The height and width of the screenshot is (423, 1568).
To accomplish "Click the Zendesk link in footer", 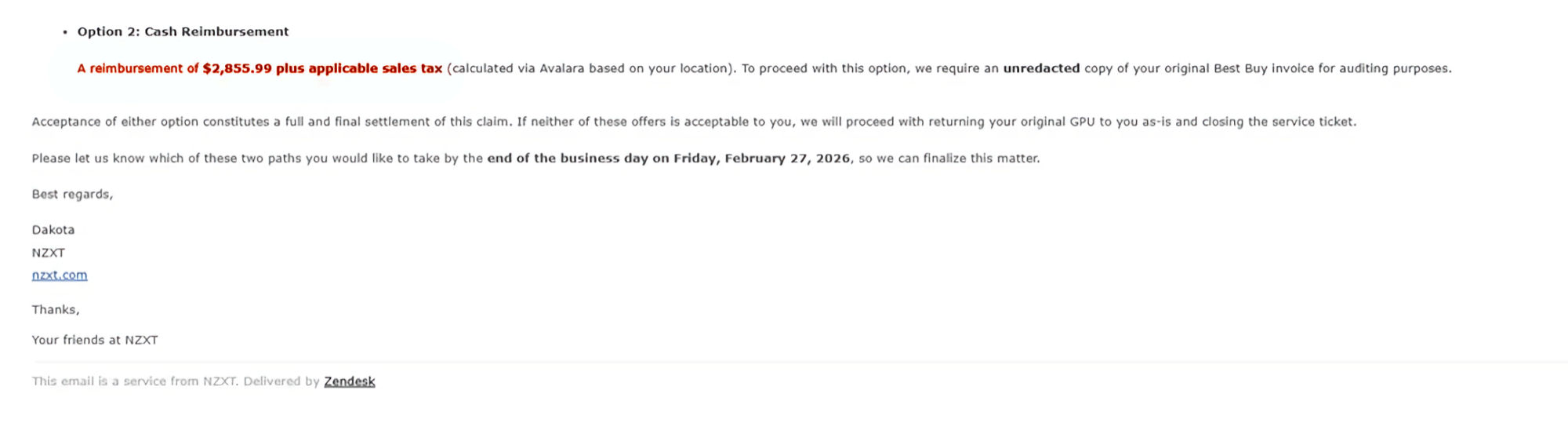I will (x=349, y=381).
